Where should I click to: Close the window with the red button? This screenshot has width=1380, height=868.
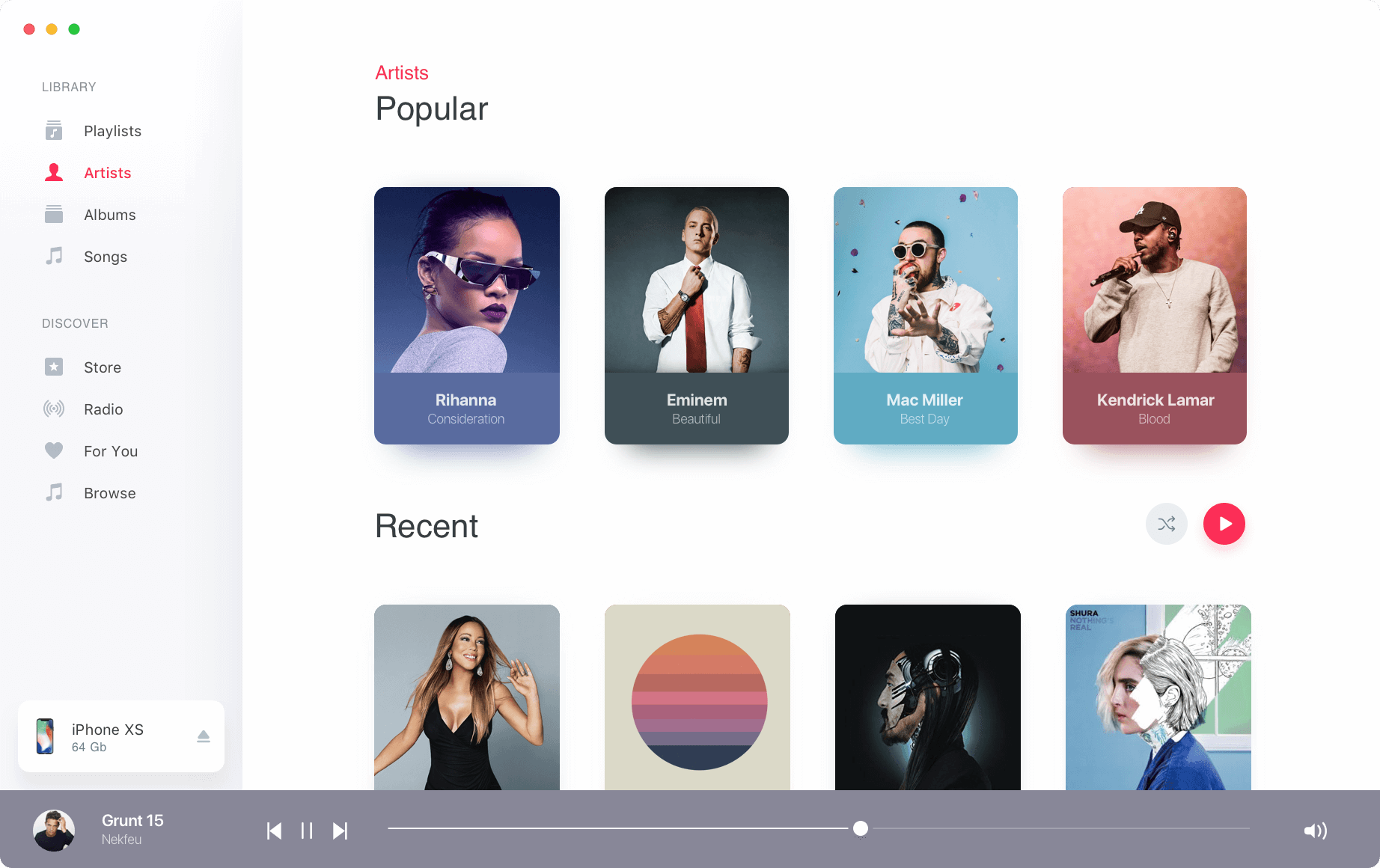click(29, 29)
